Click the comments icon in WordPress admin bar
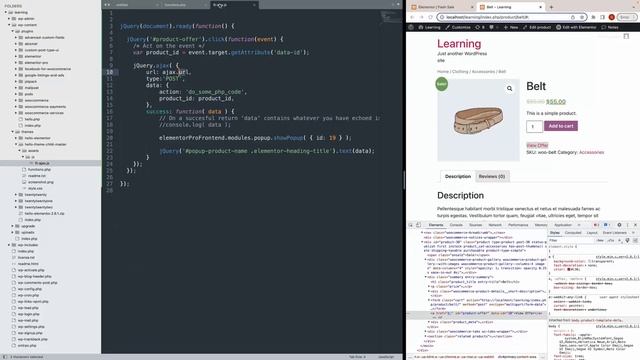This screenshot has height=360, width=640. pyautogui.click(x=492, y=27)
